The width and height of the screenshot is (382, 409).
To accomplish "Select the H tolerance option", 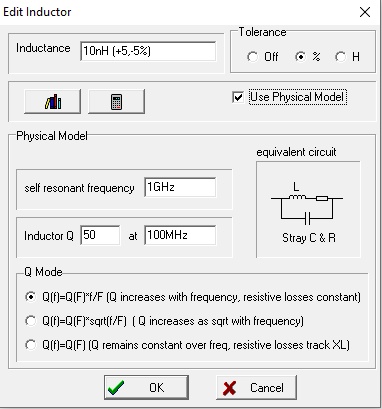I will tap(340, 57).
